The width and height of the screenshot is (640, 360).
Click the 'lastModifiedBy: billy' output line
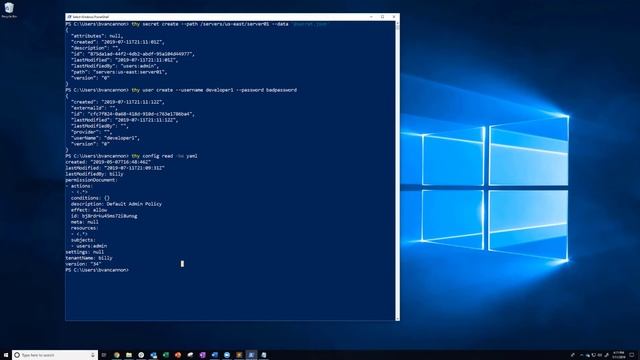[x=94, y=174]
